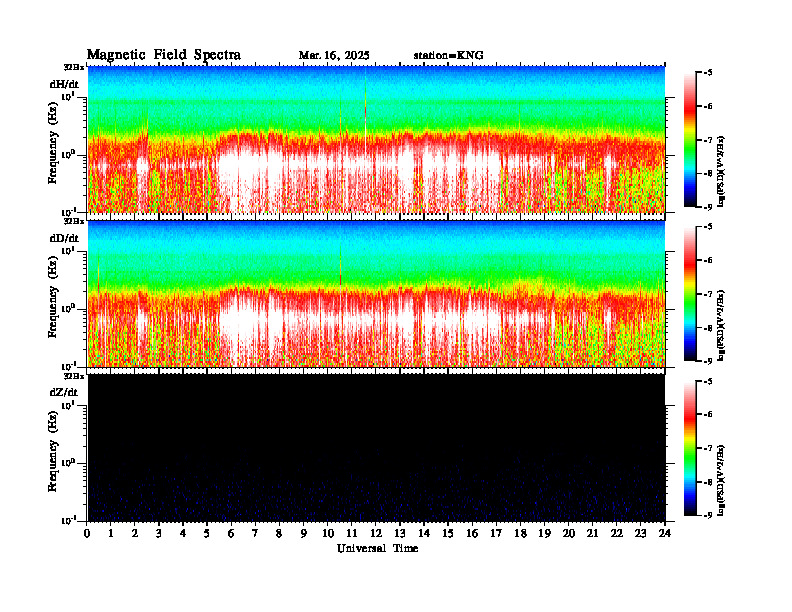
Task: Click the -9 value on dZ/dt color scale
Action: (708, 515)
